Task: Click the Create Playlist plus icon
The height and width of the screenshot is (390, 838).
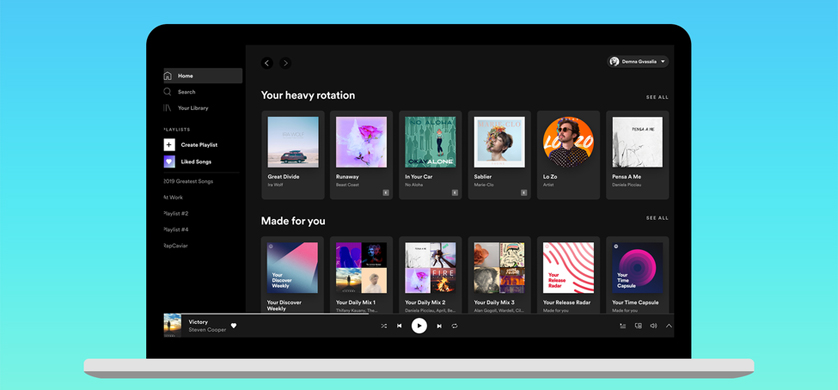Action: click(x=169, y=145)
